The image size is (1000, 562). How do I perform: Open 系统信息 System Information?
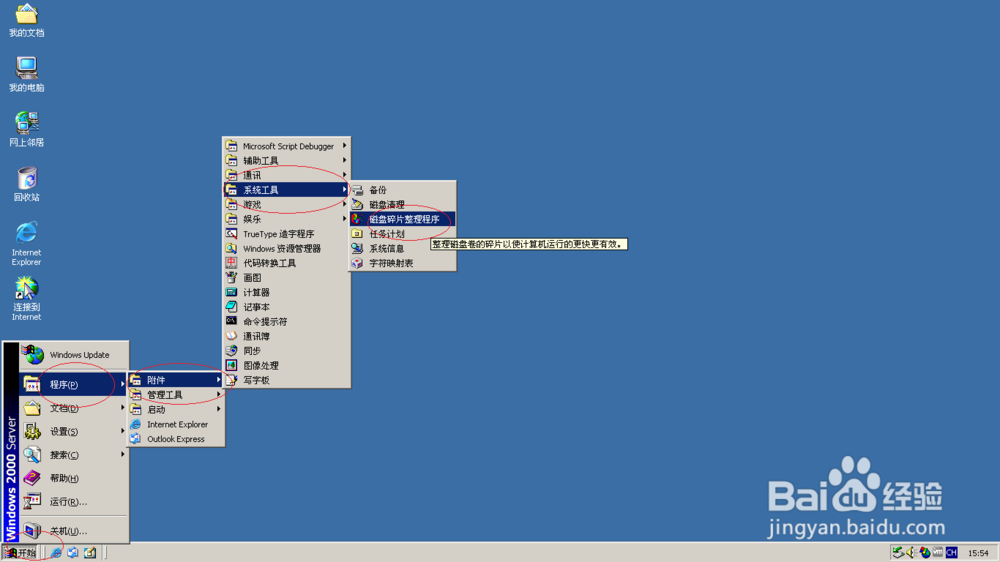402,249
